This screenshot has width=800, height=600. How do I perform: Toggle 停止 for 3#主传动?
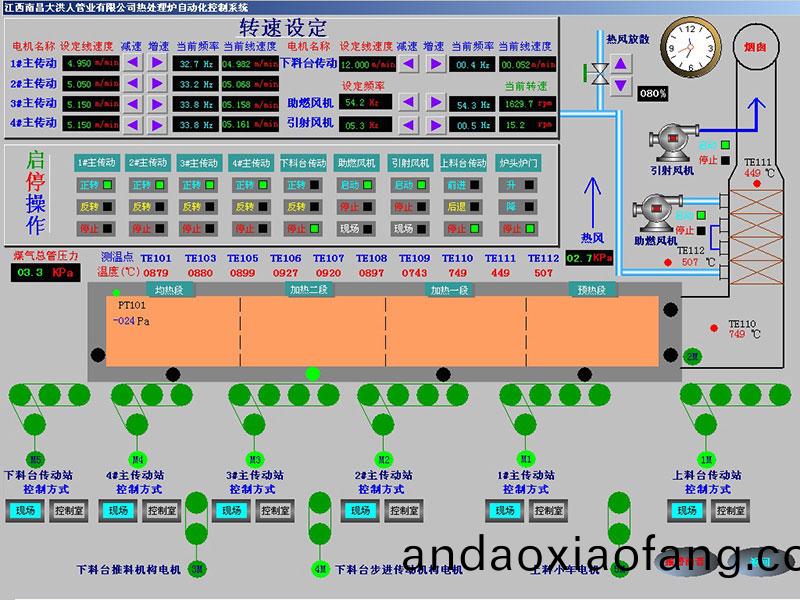pos(198,229)
